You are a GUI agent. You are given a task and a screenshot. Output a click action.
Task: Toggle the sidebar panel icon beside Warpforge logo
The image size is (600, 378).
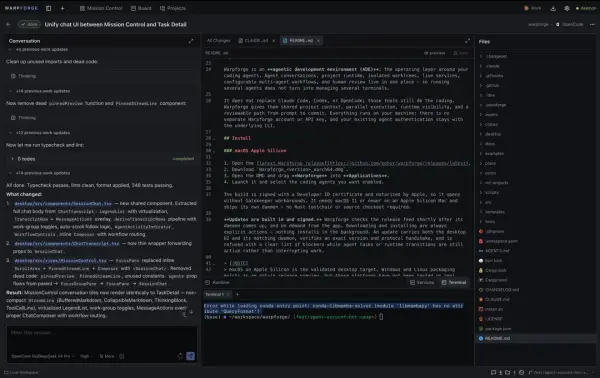coord(49,8)
